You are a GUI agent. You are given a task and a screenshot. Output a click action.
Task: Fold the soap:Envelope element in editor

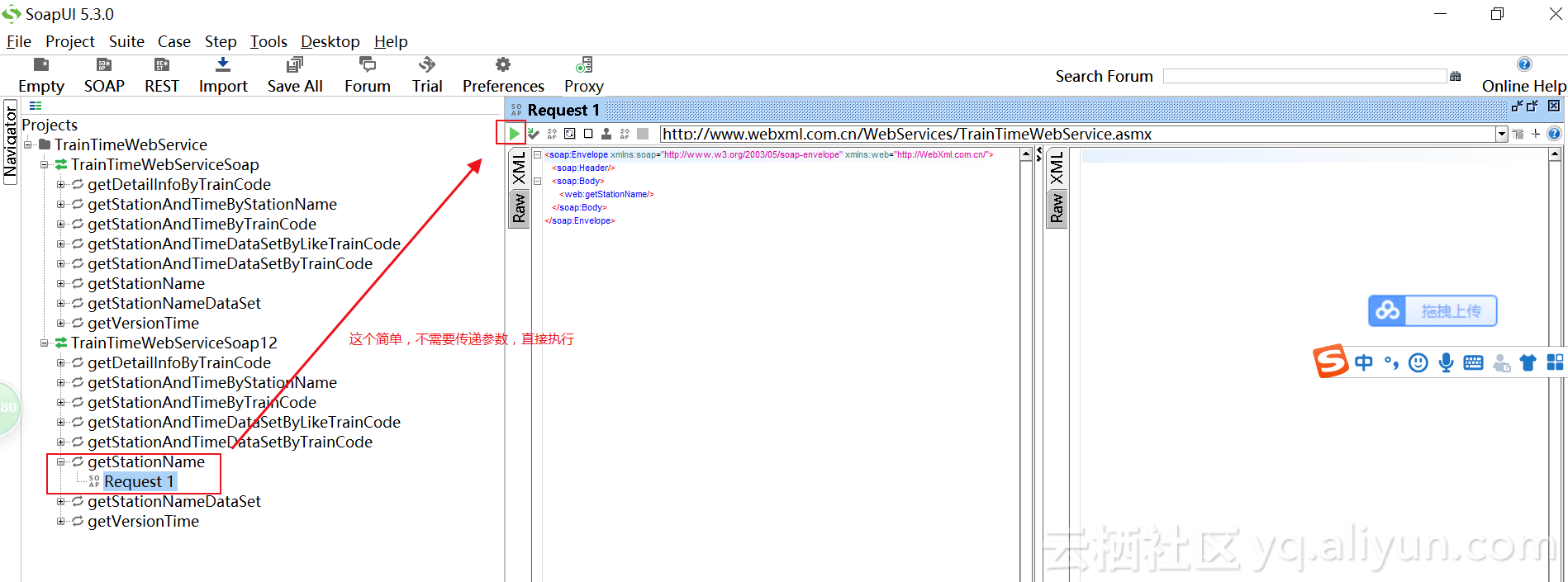click(537, 154)
